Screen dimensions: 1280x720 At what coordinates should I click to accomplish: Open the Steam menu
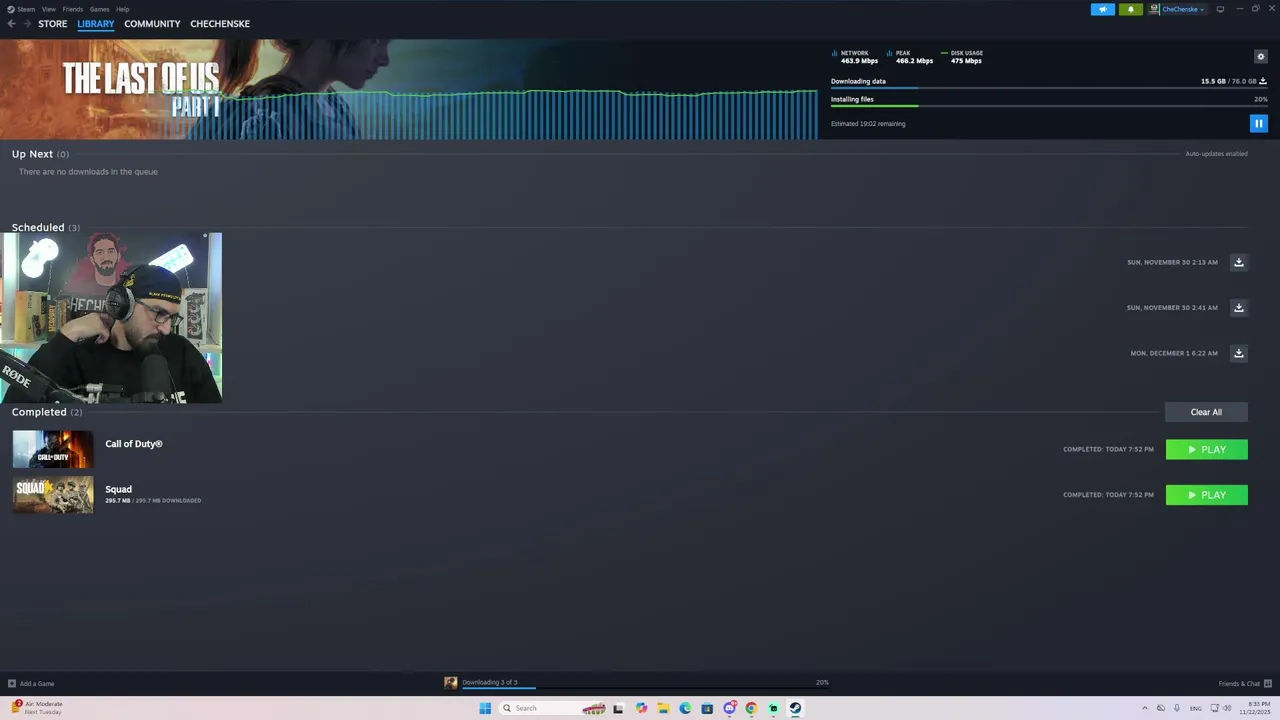21,9
